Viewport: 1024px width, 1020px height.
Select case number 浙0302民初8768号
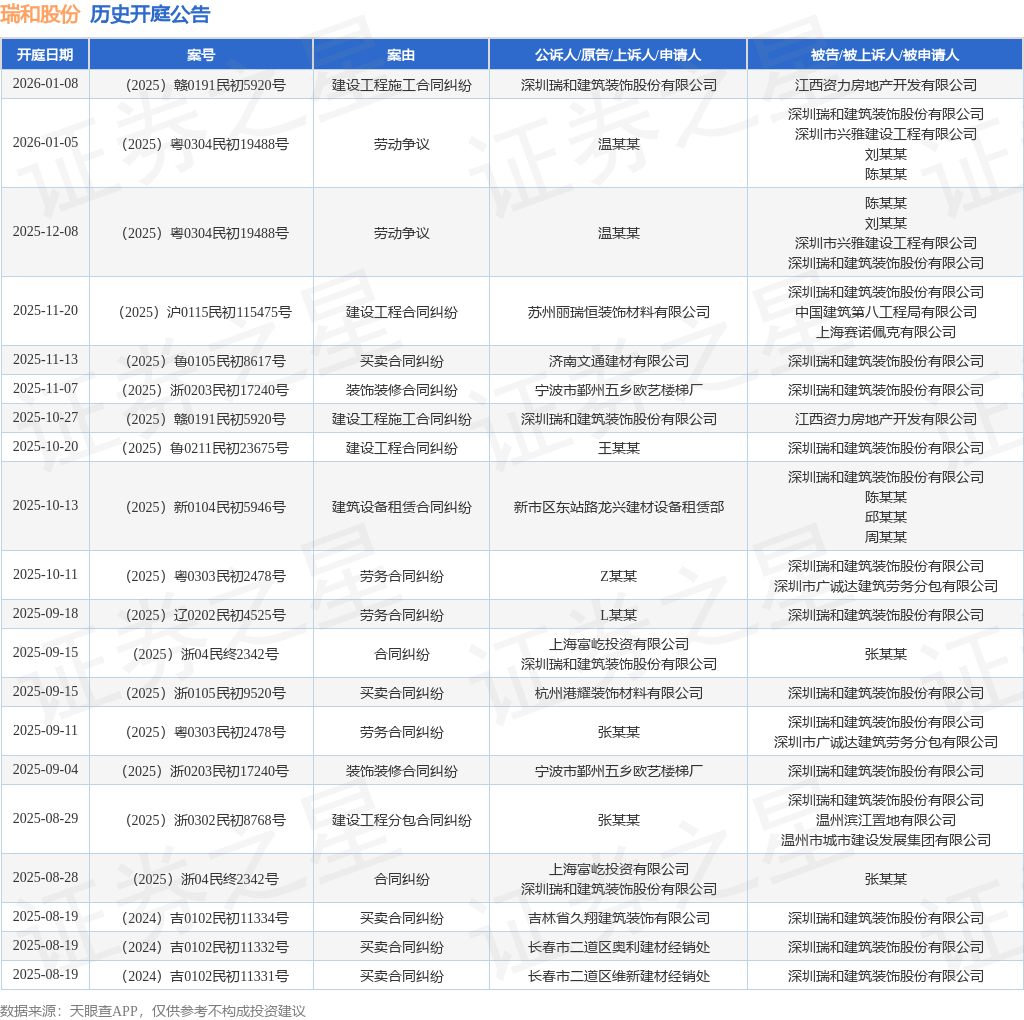[x=205, y=820]
